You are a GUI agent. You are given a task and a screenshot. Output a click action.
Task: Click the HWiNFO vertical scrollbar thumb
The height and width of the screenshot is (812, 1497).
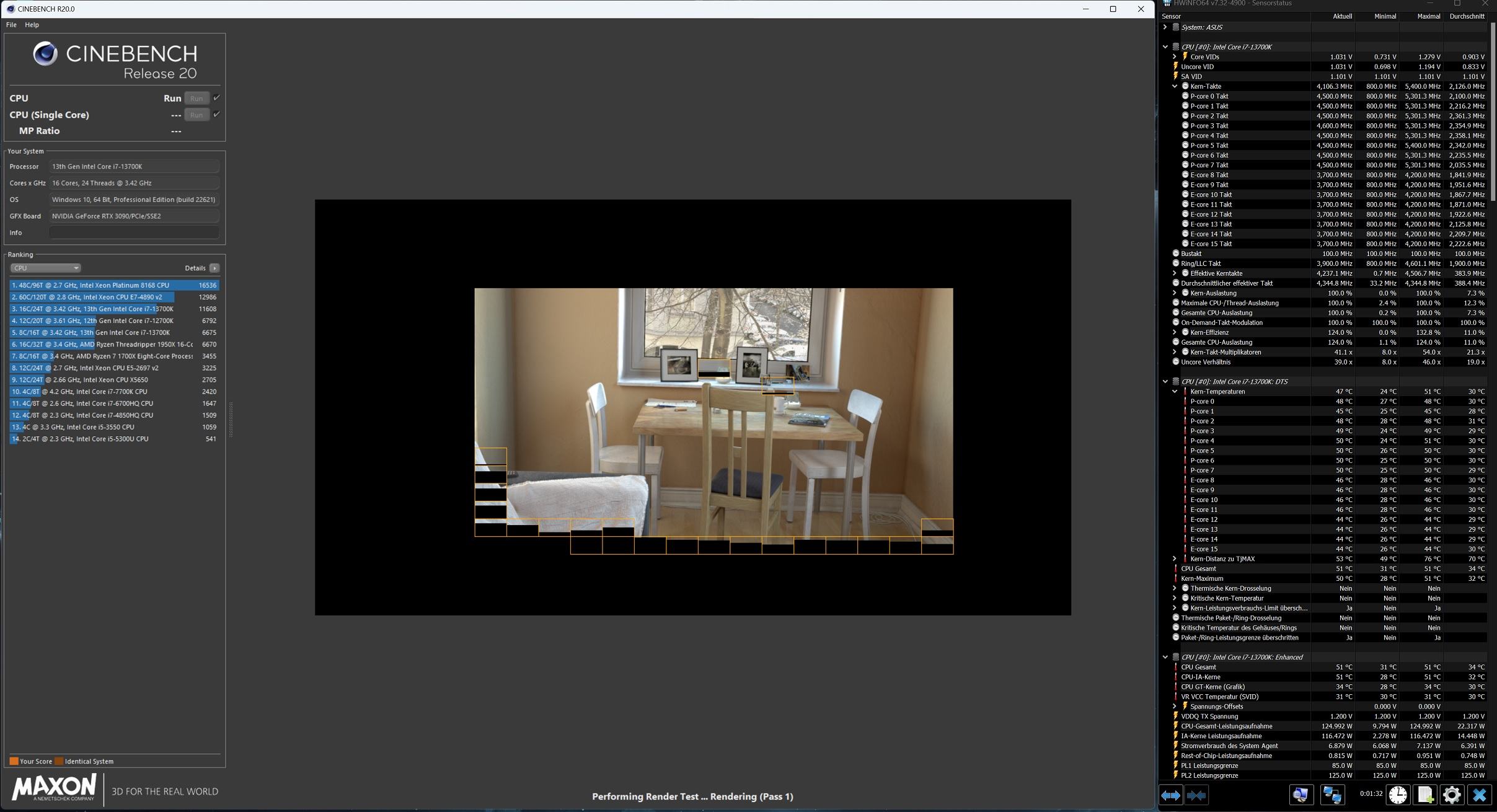pyautogui.click(x=1493, y=112)
